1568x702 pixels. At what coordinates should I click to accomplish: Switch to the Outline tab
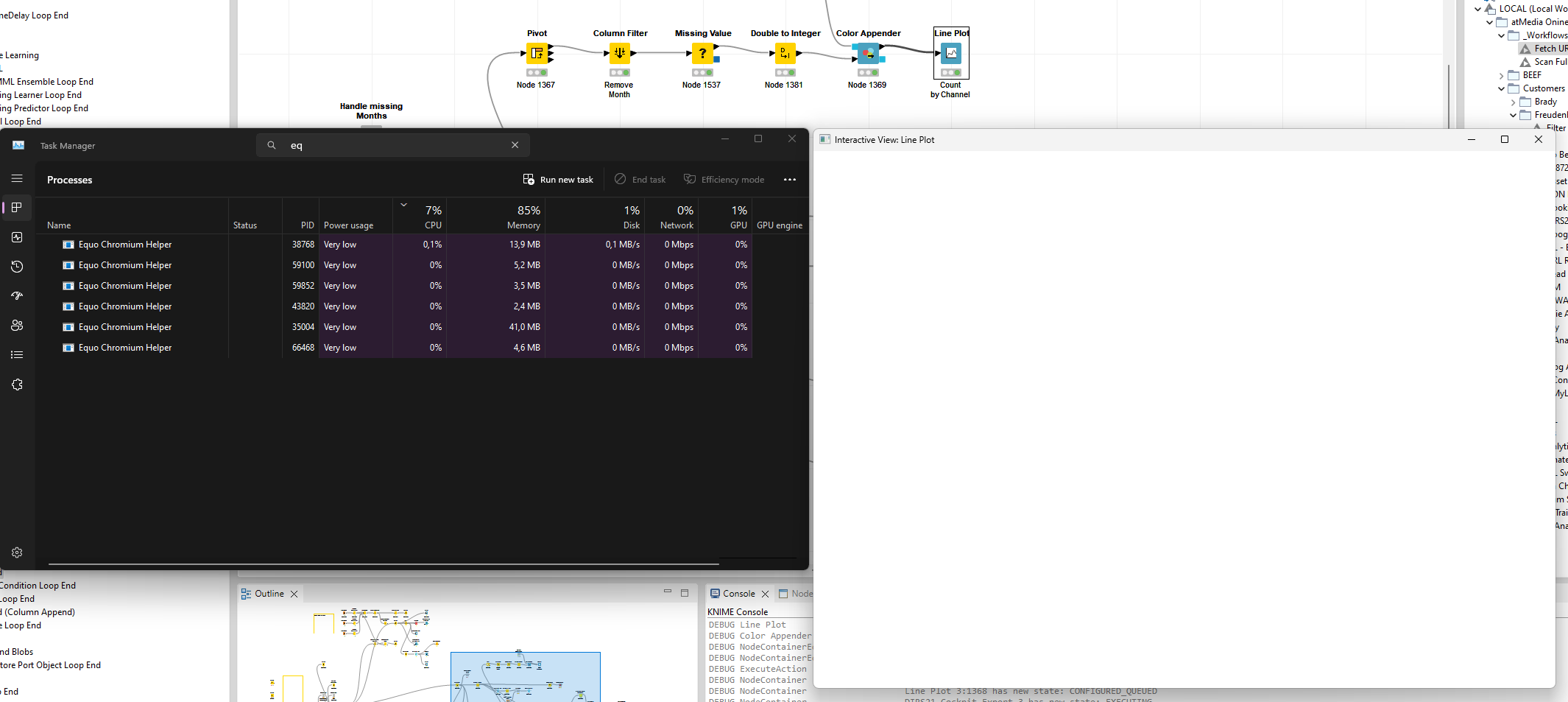point(268,593)
